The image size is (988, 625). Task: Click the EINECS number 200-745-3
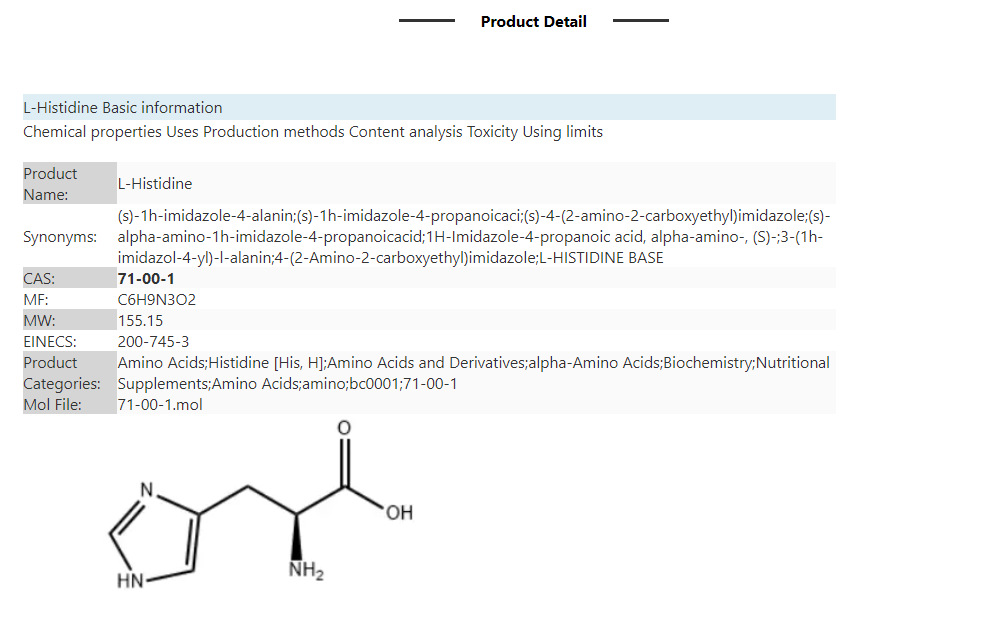pyautogui.click(x=153, y=341)
